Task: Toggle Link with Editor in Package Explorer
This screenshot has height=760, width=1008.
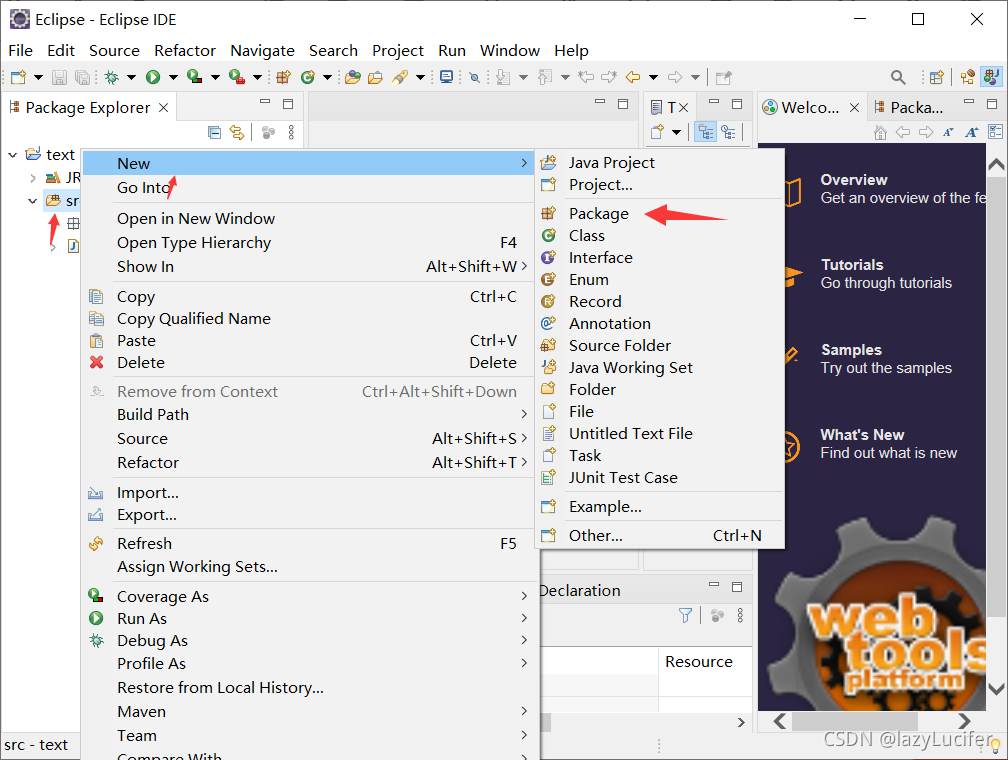Action: (237, 132)
